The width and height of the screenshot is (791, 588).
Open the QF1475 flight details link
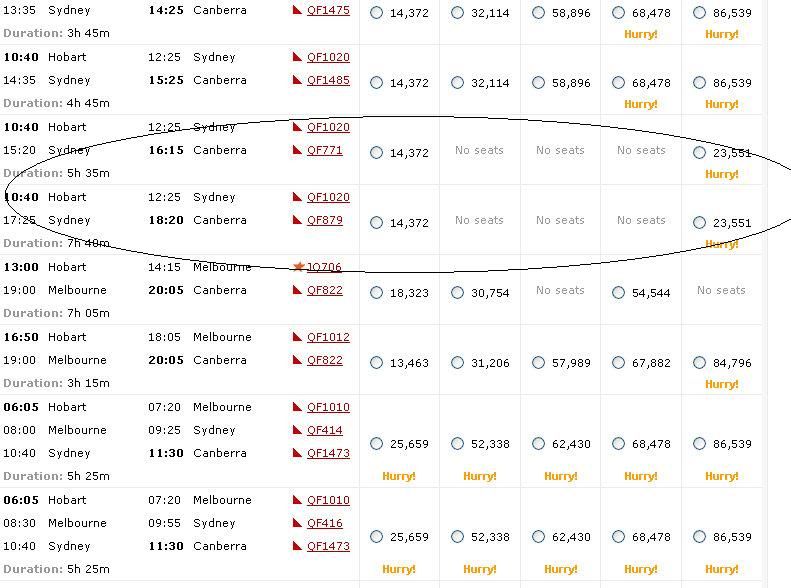tap(328, 10)
